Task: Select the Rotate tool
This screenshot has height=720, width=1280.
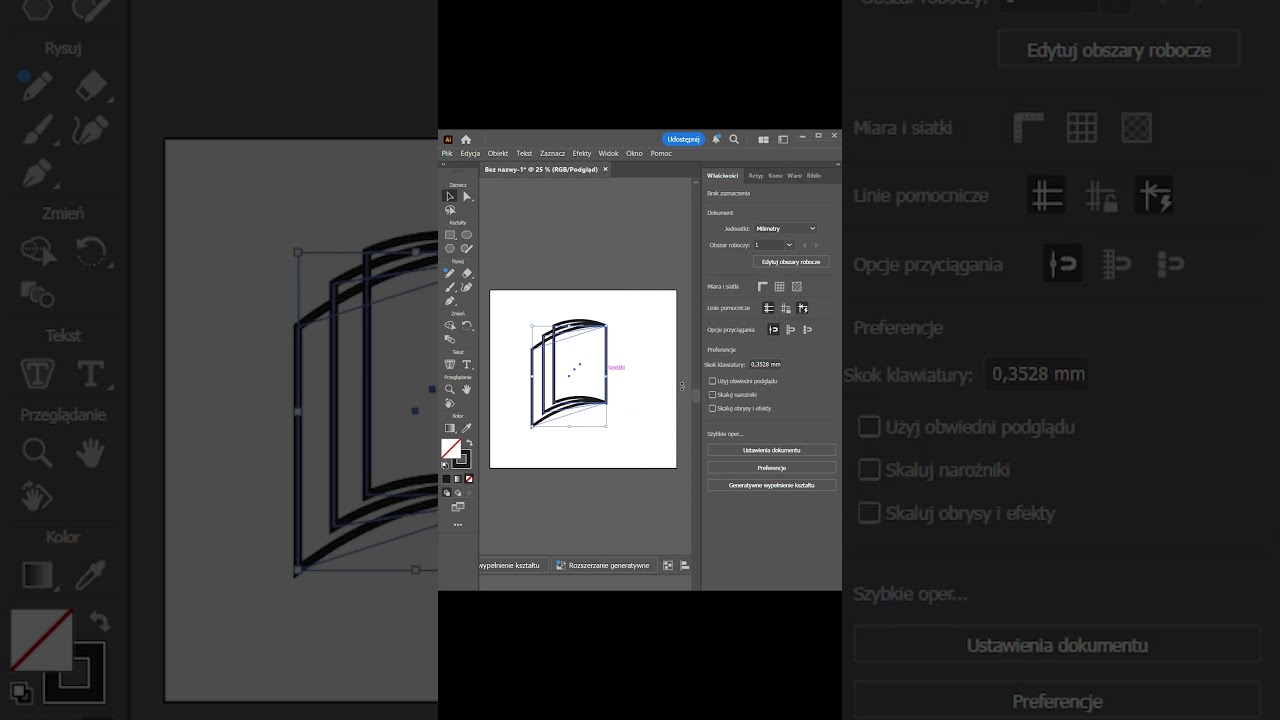Action: coord(467,325)
